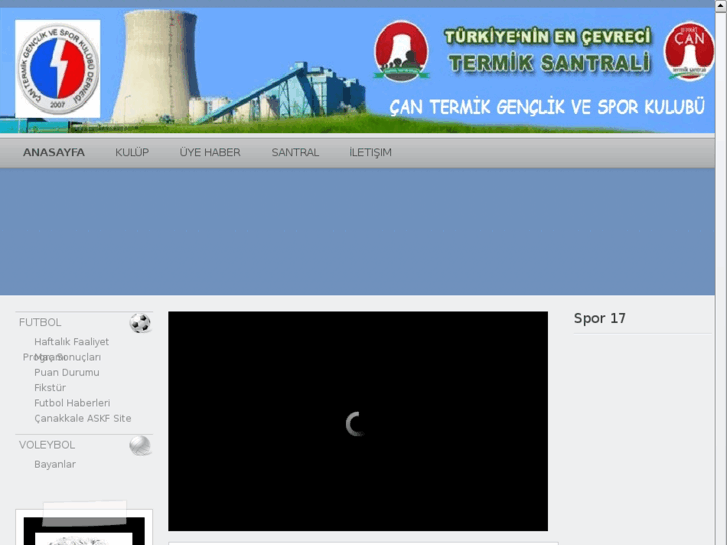Screen dimensions: 727x545
Task: Click the ÇAN TERMİK GENÇLİK VE SPOR KULUBÜ title
Action: tap(547, 107)
